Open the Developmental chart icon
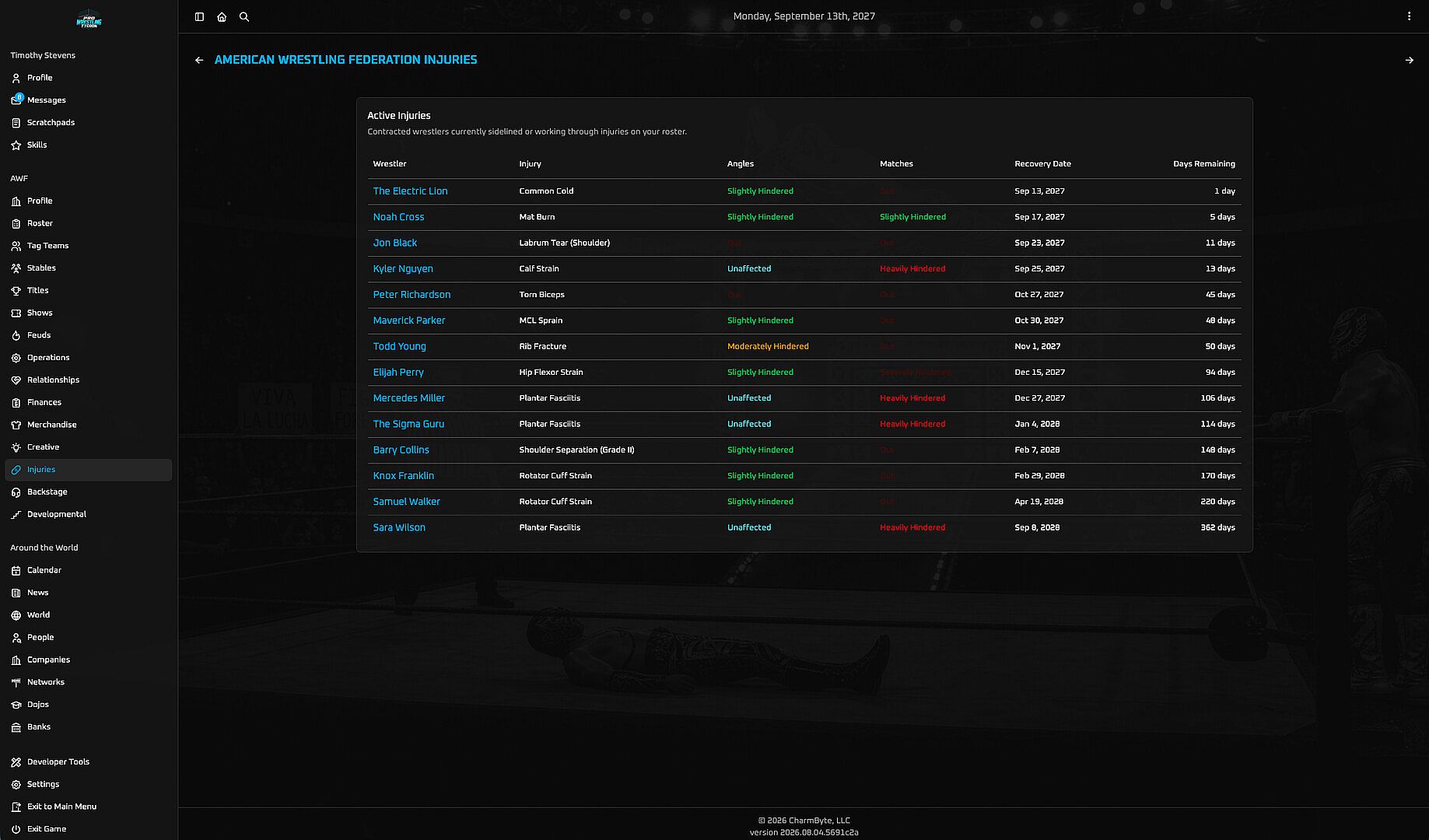The width and height of the screenshot is (1429, 840). [x=16, y=515]
